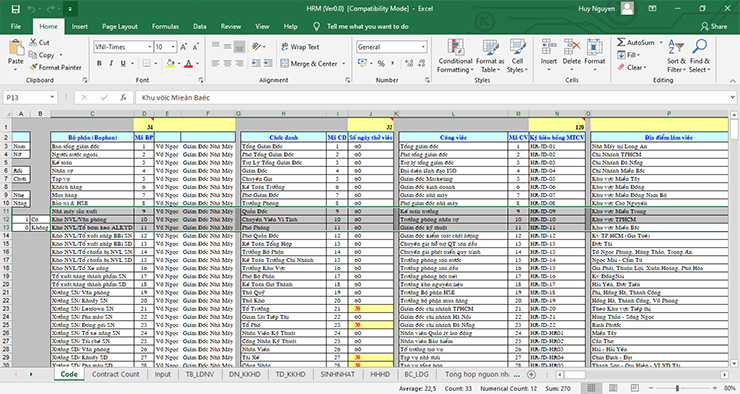
Task: Open the Fill dropdown in Editing group
Action: [x=630, y=55]
